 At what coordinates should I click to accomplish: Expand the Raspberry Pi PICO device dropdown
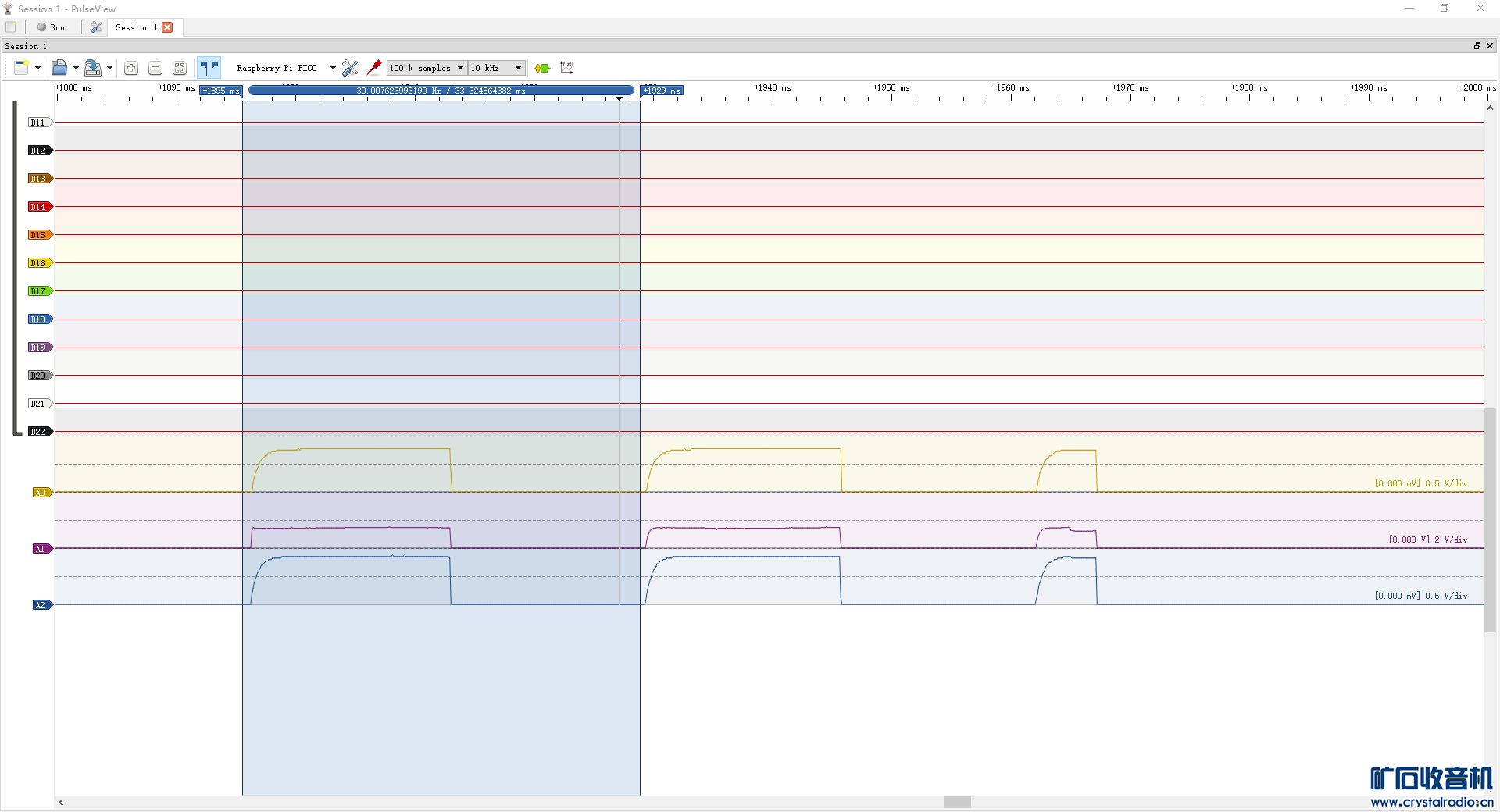(333, 68)
